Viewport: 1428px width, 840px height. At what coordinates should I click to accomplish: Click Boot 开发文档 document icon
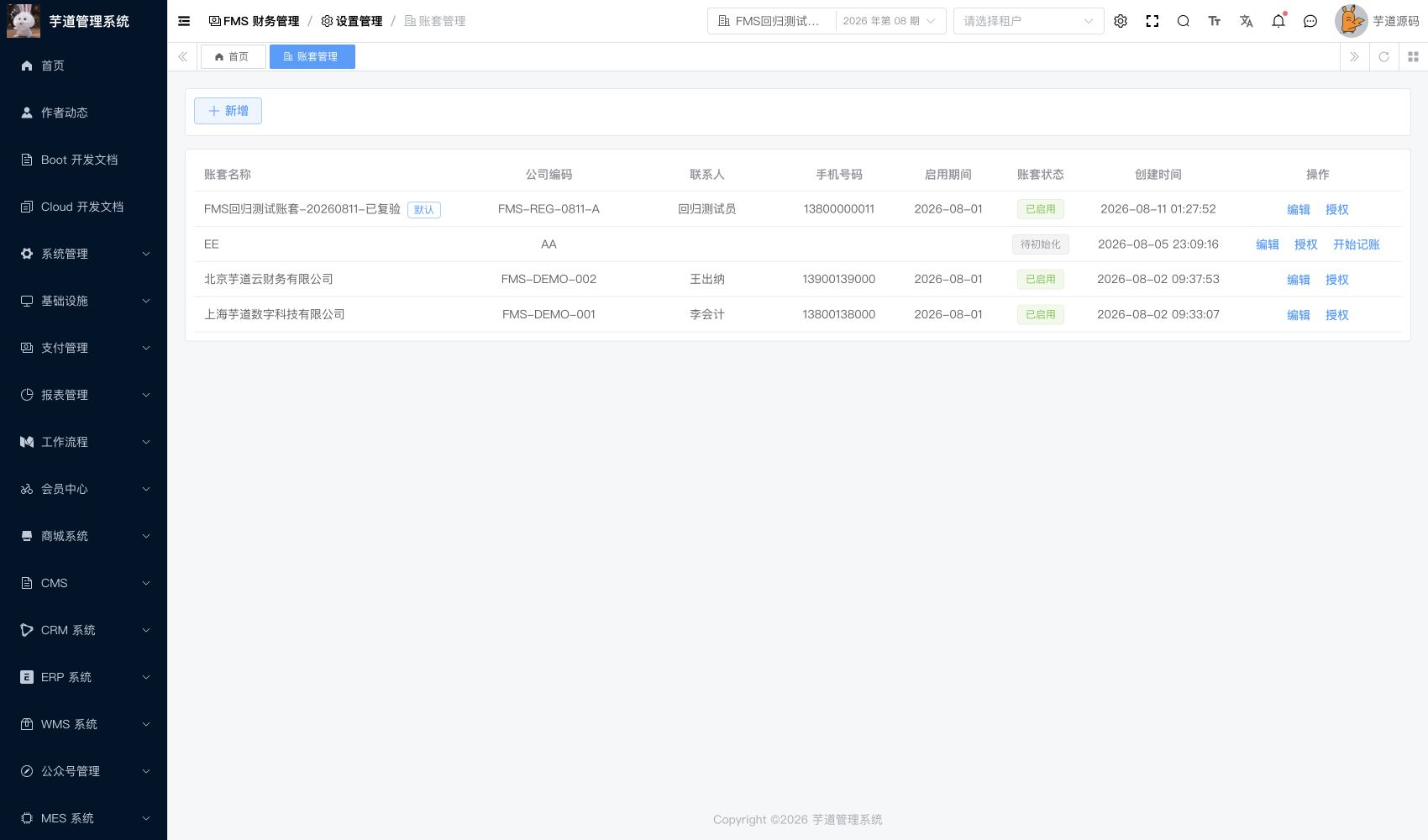tap(27, 160)
